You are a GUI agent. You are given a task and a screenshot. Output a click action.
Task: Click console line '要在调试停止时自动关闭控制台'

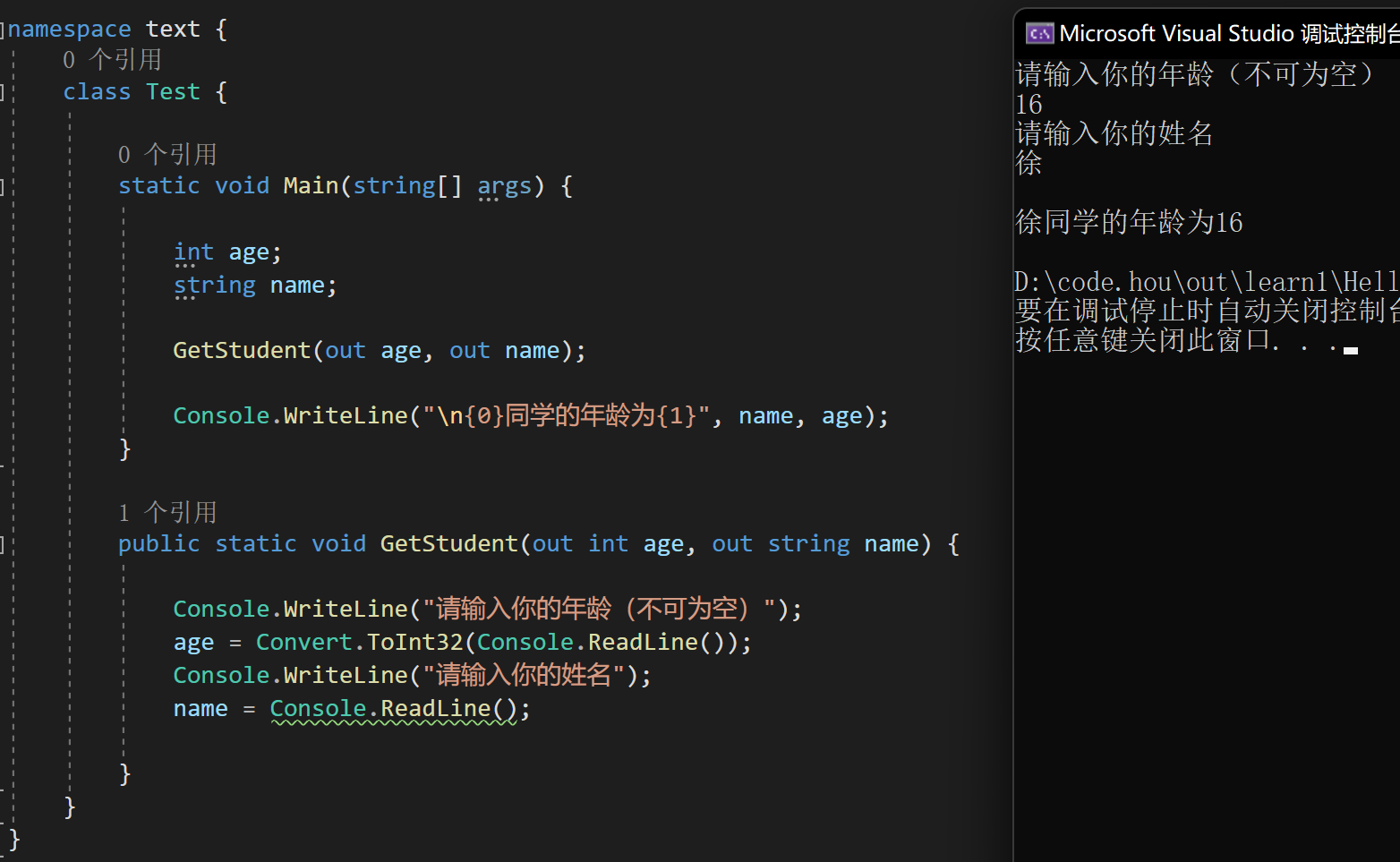point(1207,311)
